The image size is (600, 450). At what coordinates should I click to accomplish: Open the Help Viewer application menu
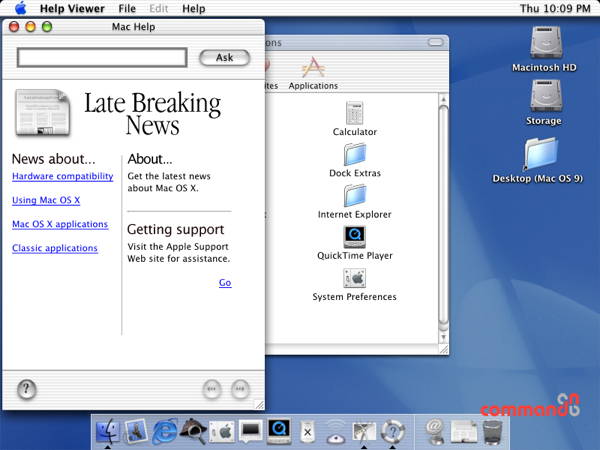(x=72, y=8)
